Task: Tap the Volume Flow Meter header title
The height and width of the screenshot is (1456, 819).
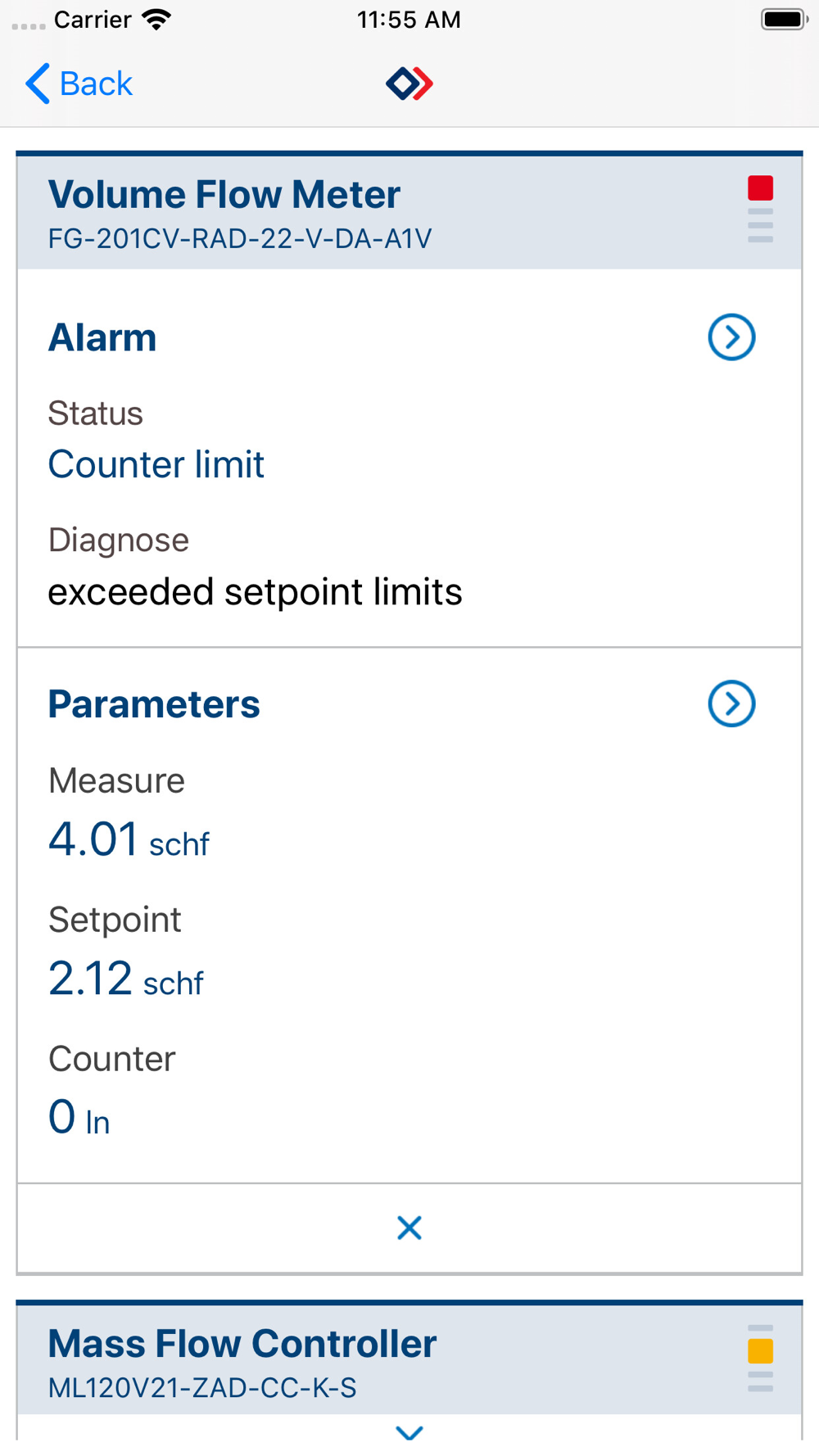Action: coord(224,195)
